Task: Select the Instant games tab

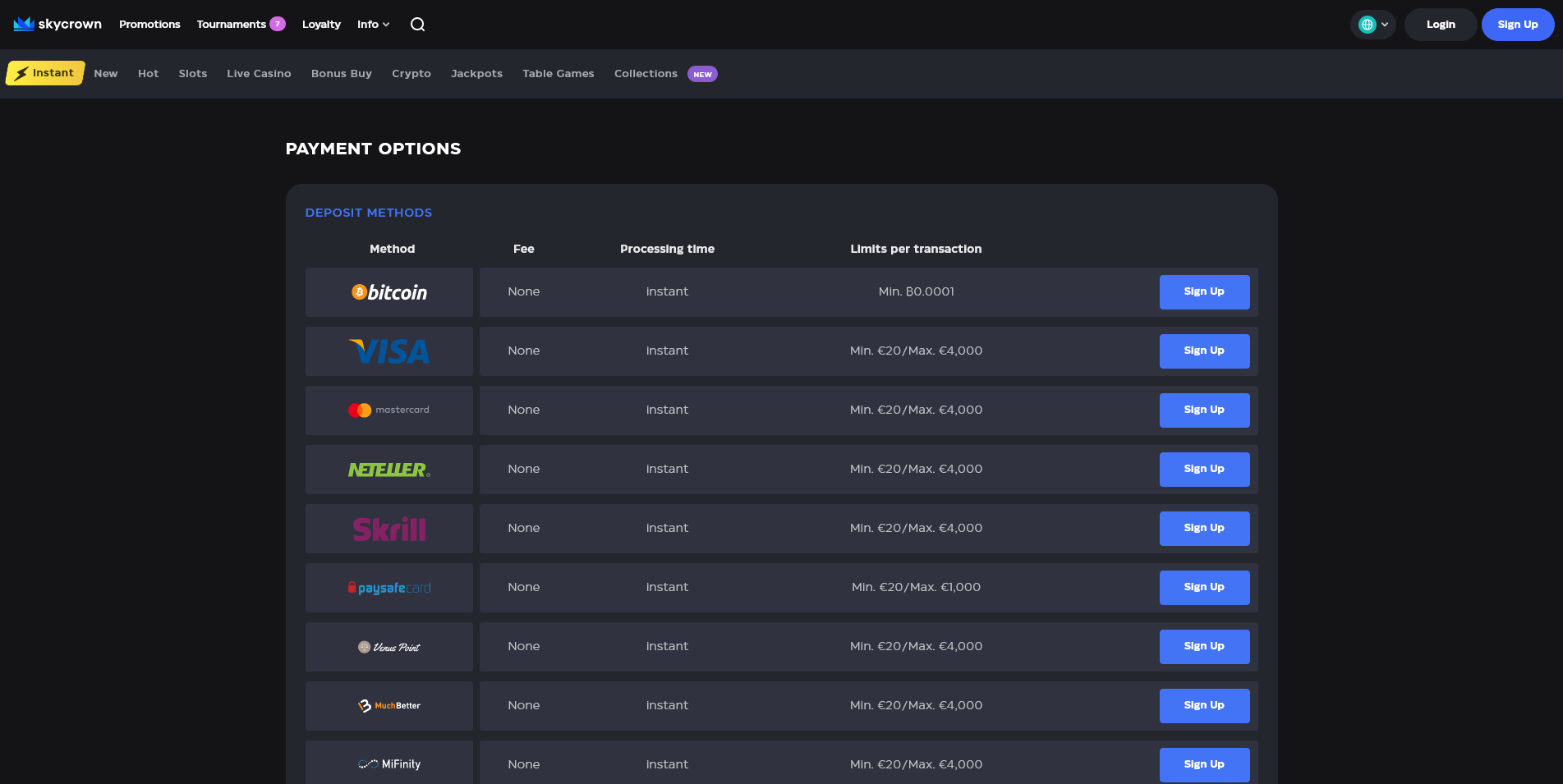Action: 45,73
